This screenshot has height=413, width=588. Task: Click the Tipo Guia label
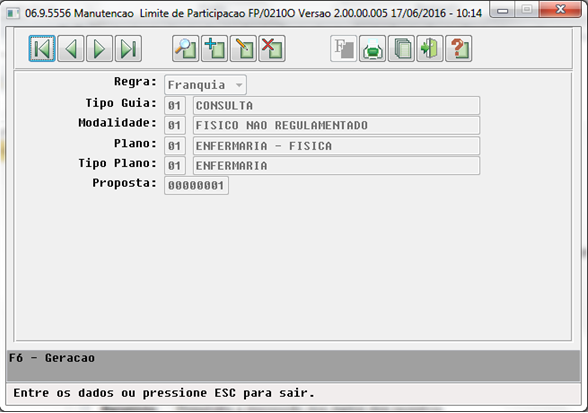click(121, 103)
